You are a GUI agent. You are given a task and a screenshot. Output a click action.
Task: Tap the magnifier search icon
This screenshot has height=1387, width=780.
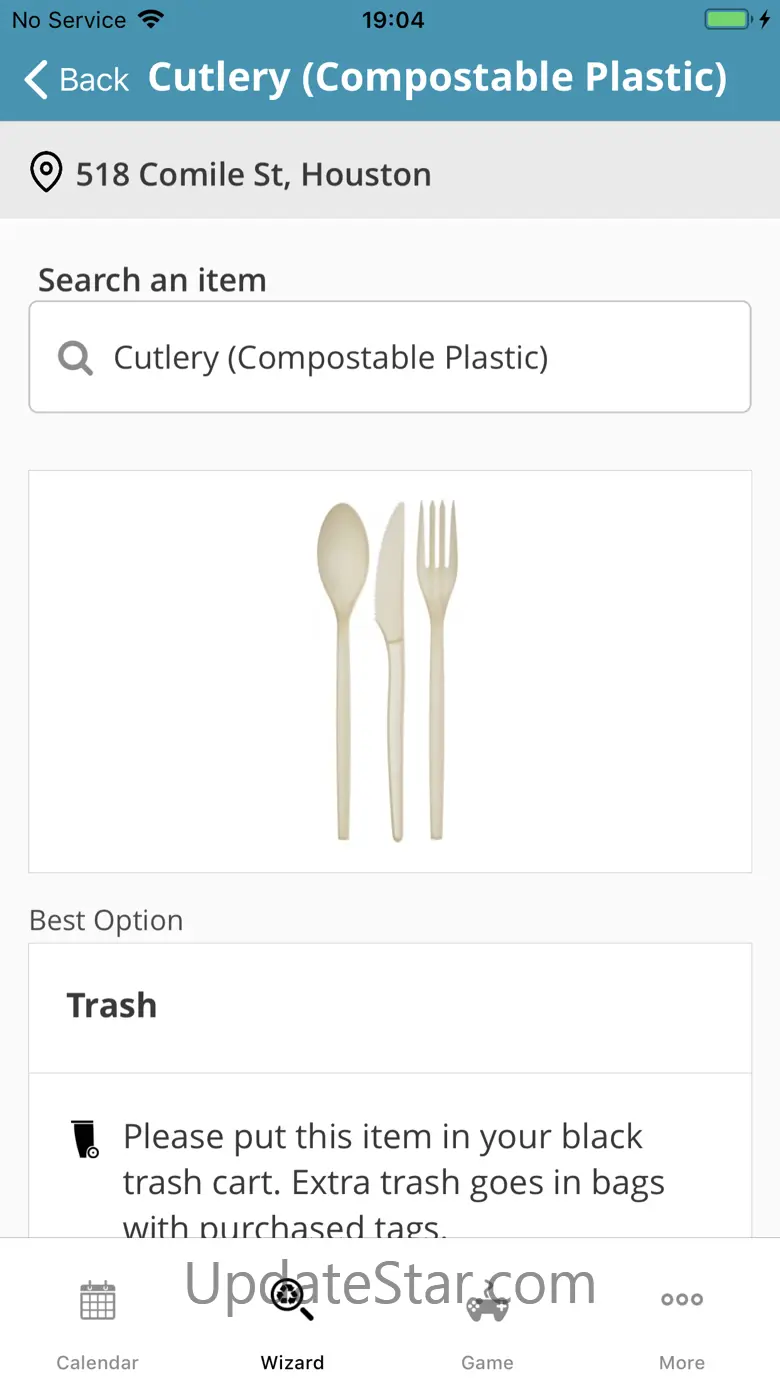coord(75,357)
